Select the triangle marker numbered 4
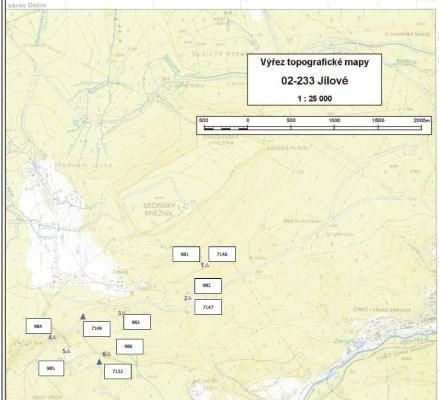This screenshot has height=400, width=439. point(54,337)
